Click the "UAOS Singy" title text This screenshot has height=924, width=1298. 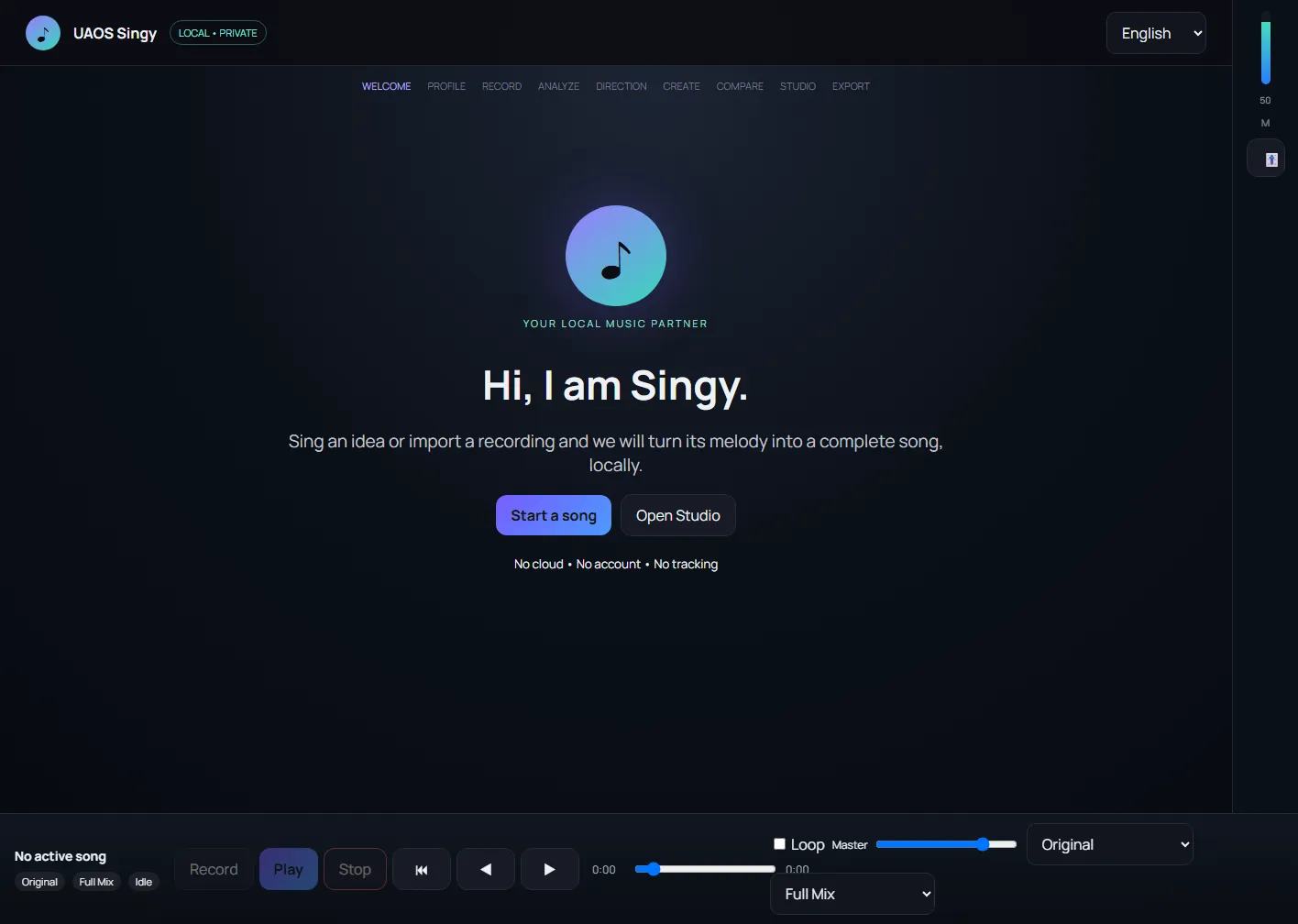(115, 33)
